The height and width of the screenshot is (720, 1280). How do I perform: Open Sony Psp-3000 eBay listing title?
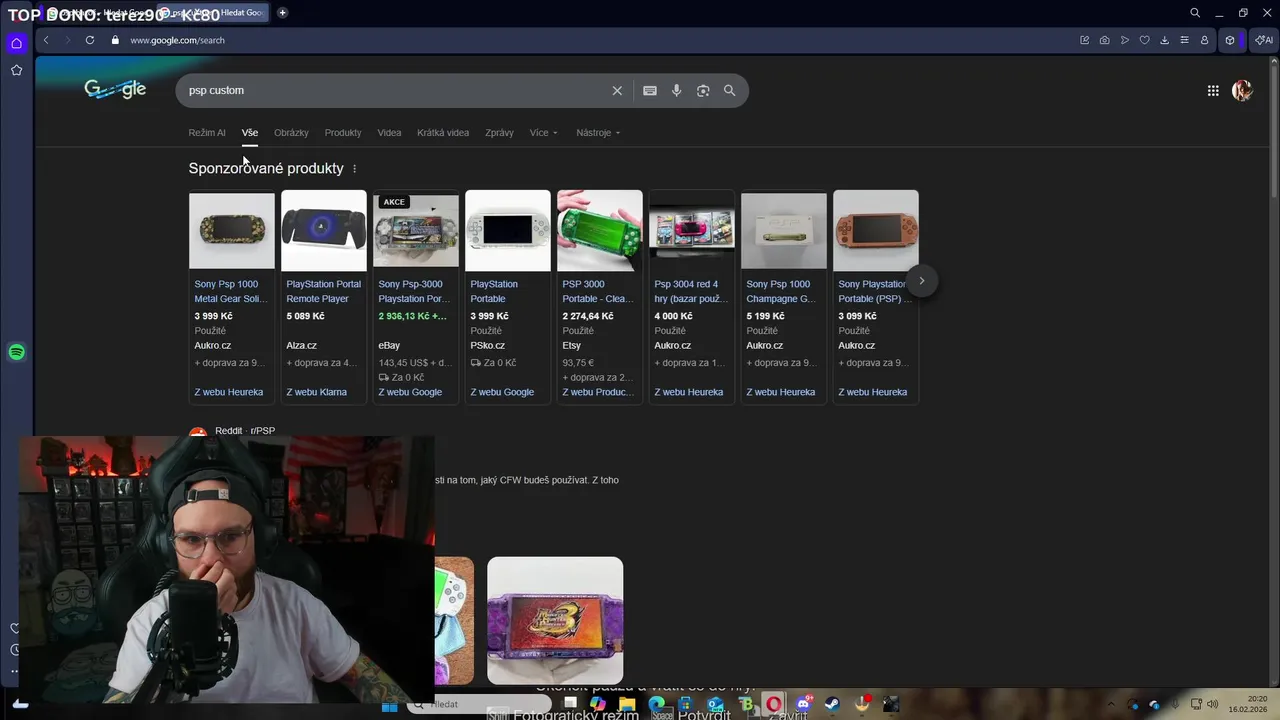pos(415,291)
